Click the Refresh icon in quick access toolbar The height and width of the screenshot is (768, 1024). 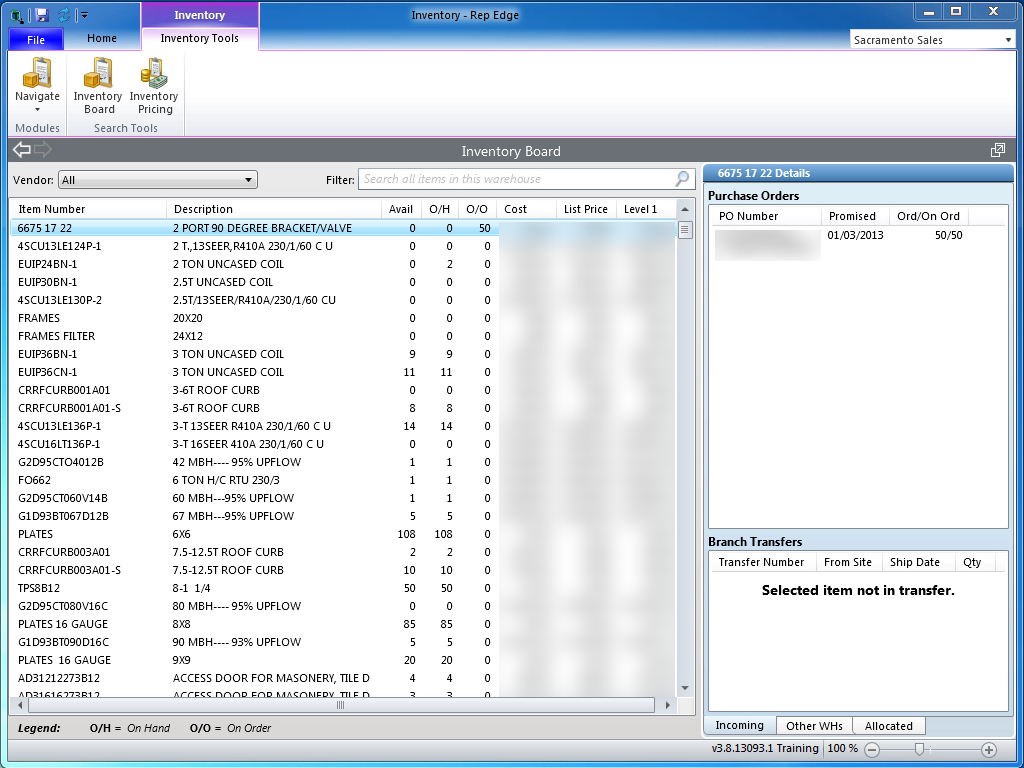click(64, 15)
